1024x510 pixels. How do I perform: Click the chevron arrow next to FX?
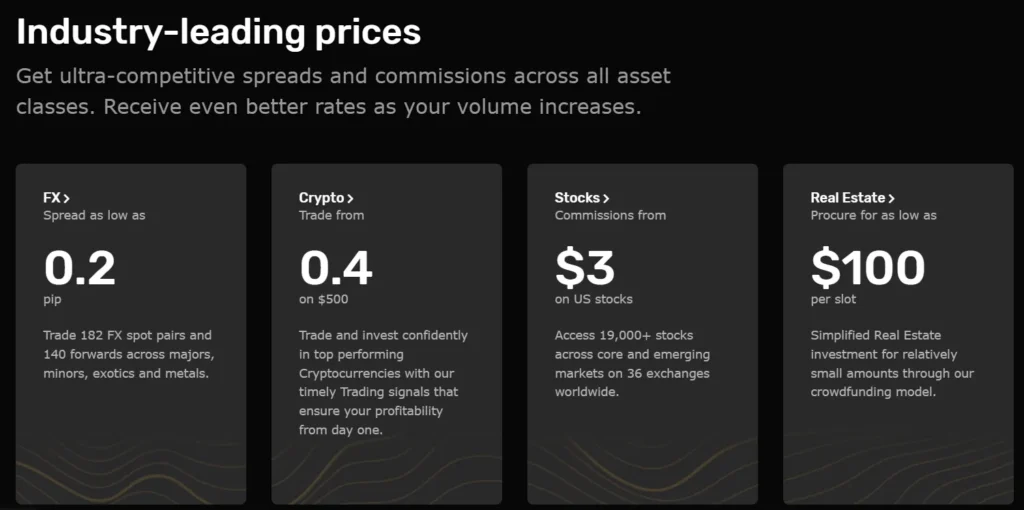[x=66, y=198]
